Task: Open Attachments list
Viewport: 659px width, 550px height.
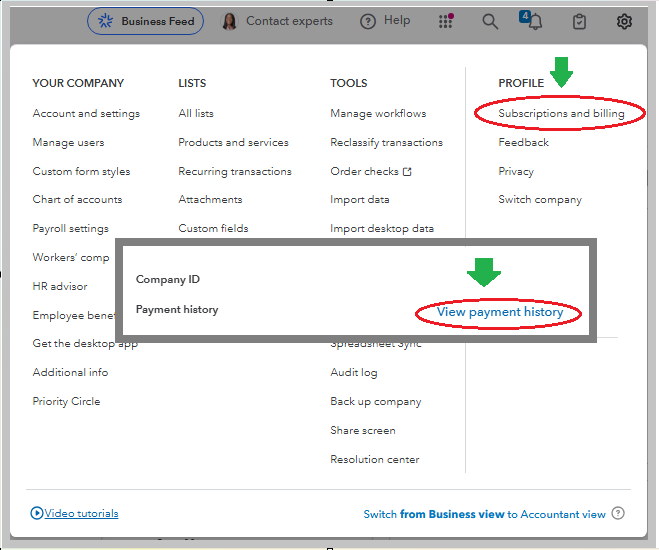Action: (x=211, y=199)
